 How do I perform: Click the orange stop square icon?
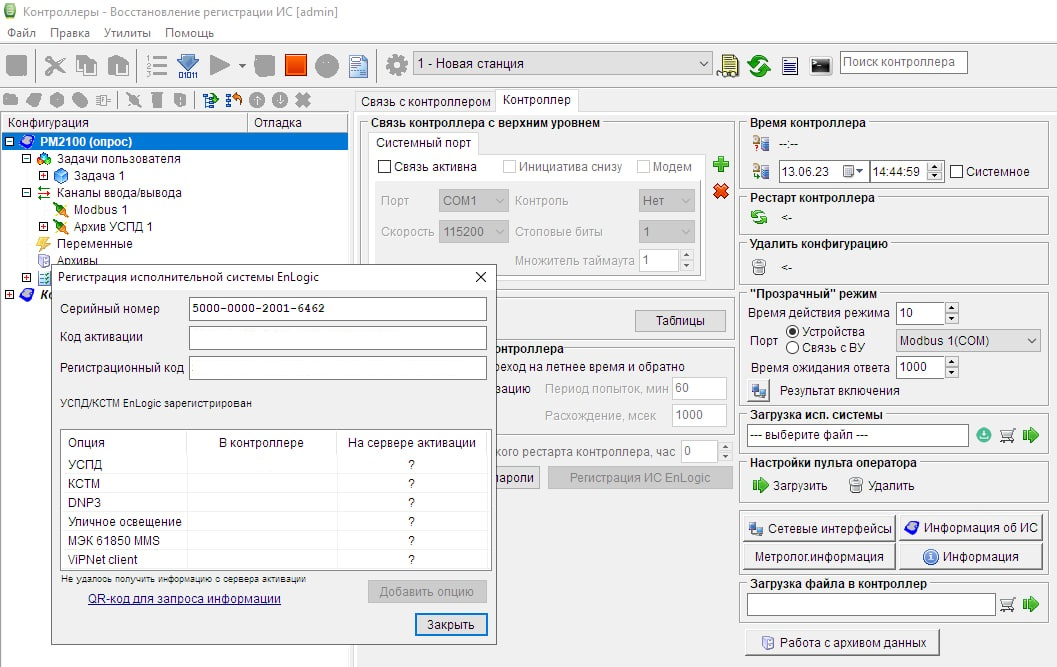pyautogui.click(x=295, y=65)
